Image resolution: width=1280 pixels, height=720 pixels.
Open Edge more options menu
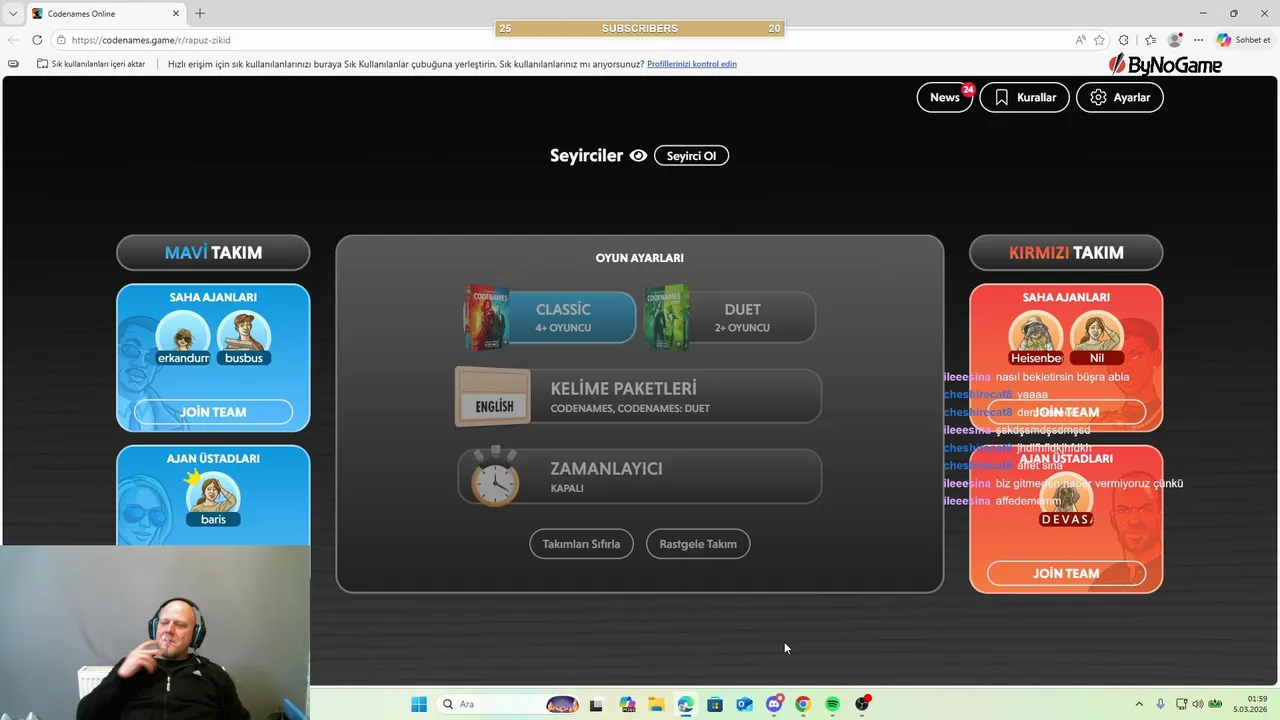pyautogui.click(x=1198, y=40)
